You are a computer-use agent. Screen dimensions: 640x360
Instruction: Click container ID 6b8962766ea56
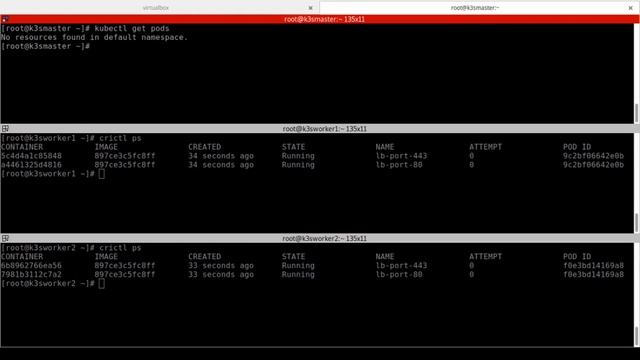(31, 266)
